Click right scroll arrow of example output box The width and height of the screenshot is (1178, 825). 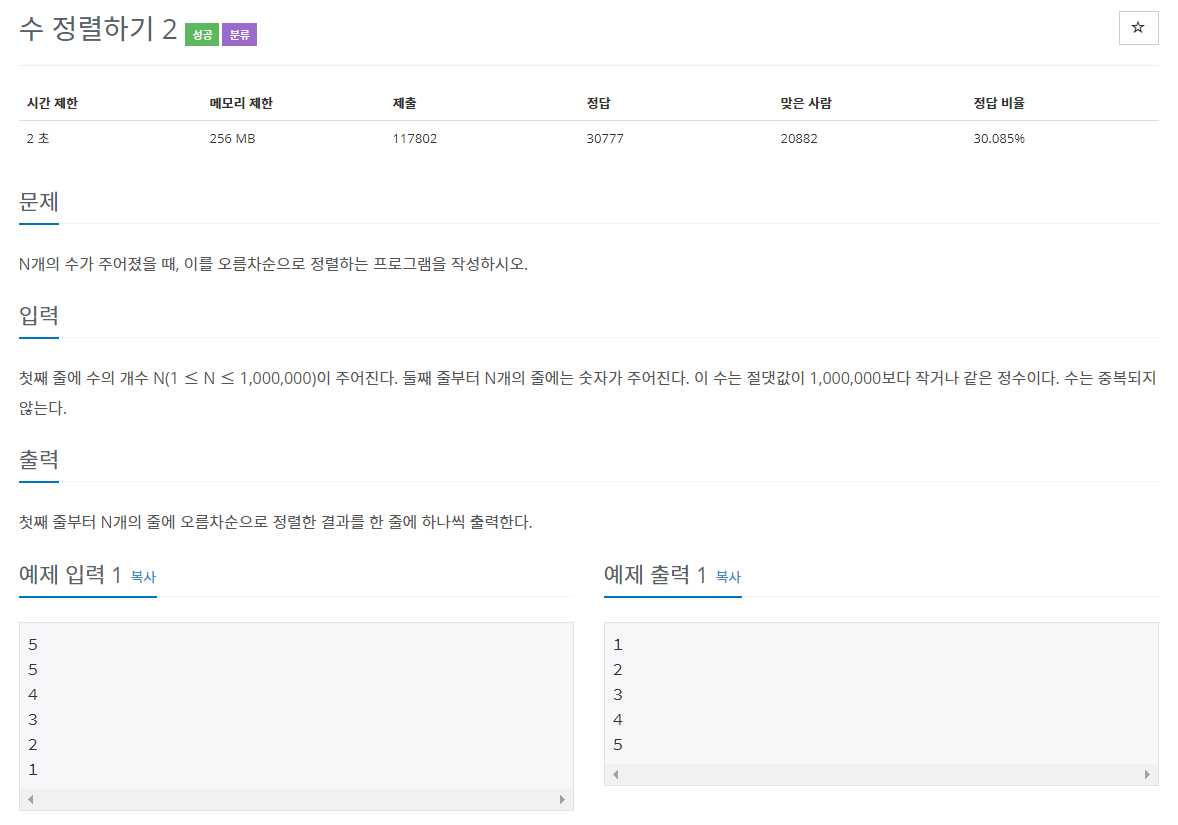click(x=1147, y=775)
